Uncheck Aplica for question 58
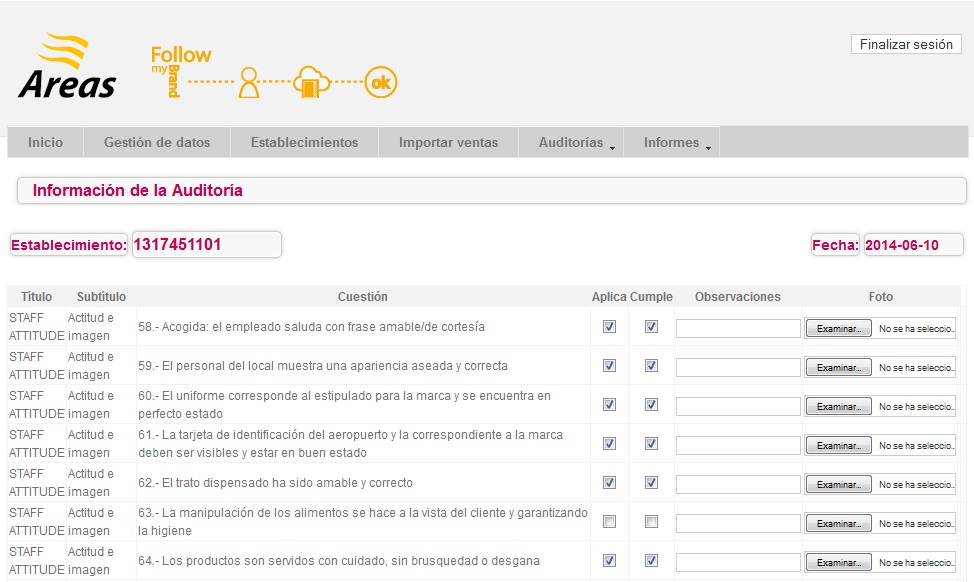The width and height of the screenshot is (974, 582). [610, 327]
